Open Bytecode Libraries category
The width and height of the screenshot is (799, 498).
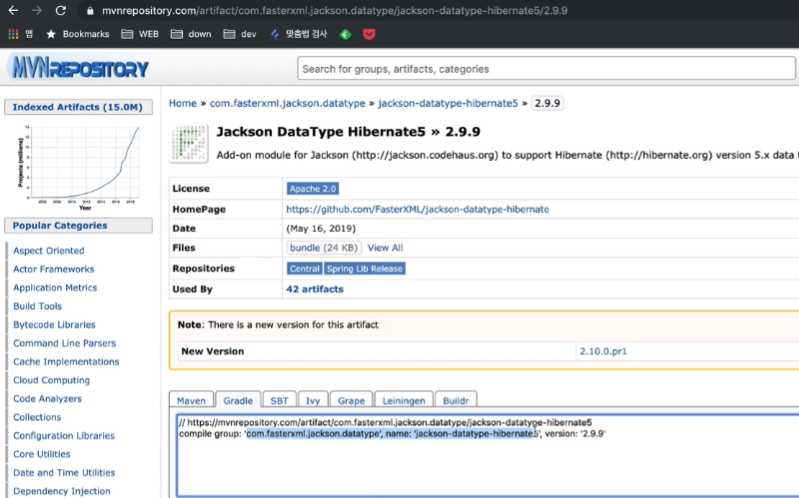tap(55, 325)
